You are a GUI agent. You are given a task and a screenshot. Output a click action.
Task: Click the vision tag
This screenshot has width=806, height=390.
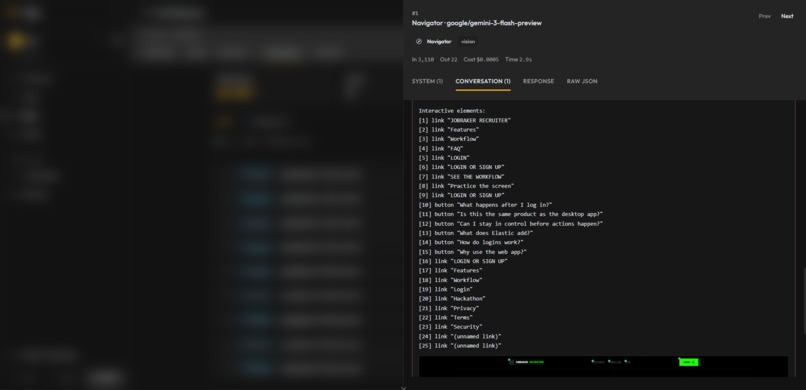(468, 42)
